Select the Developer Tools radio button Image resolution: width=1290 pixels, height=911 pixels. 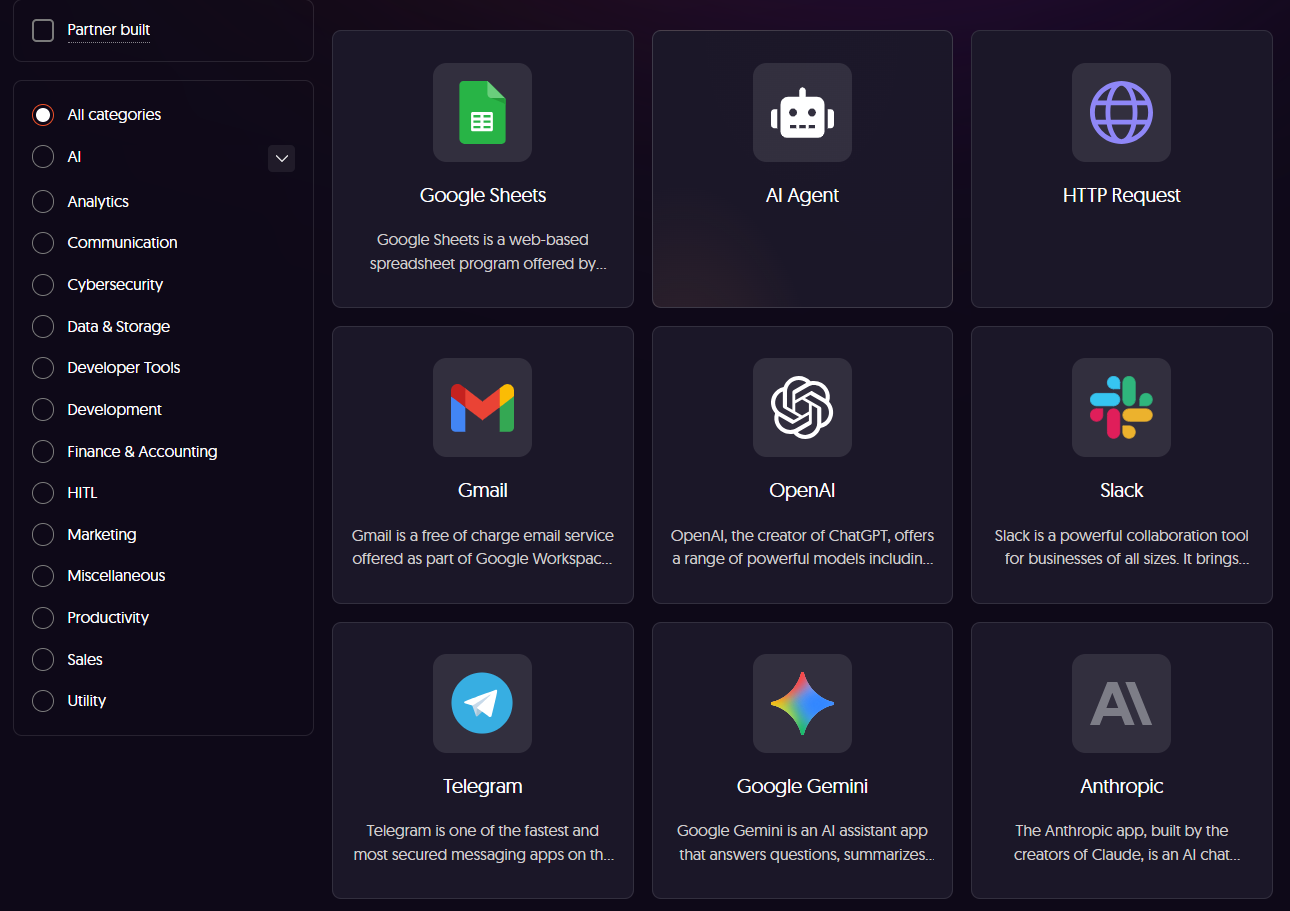click(x=43, y=368)
